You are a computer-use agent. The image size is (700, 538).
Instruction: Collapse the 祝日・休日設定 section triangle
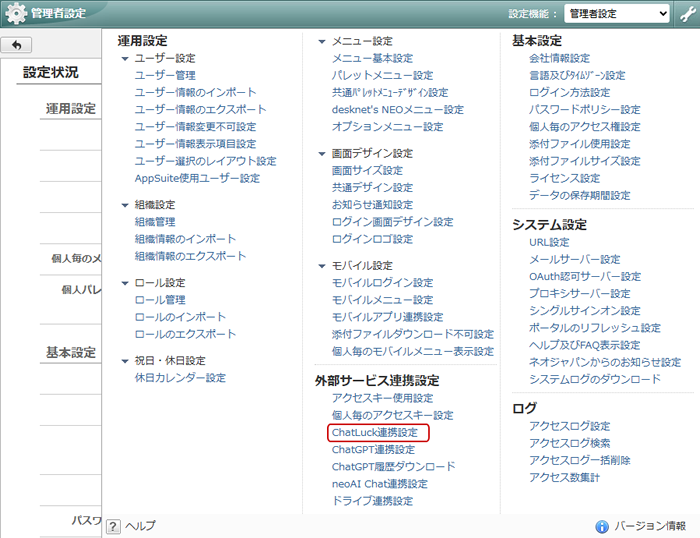(125, 361)
